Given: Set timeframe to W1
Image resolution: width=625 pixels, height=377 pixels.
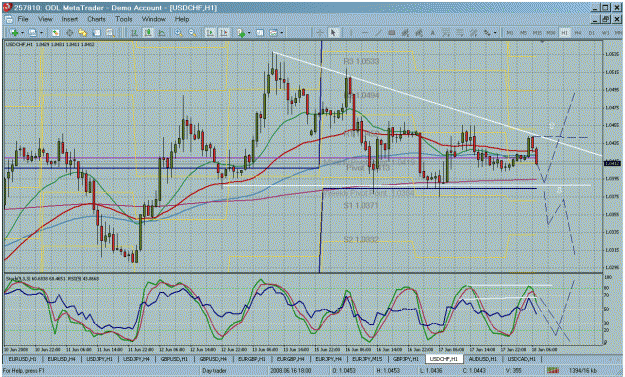Looking at the screenshot, I should (606, 33).
